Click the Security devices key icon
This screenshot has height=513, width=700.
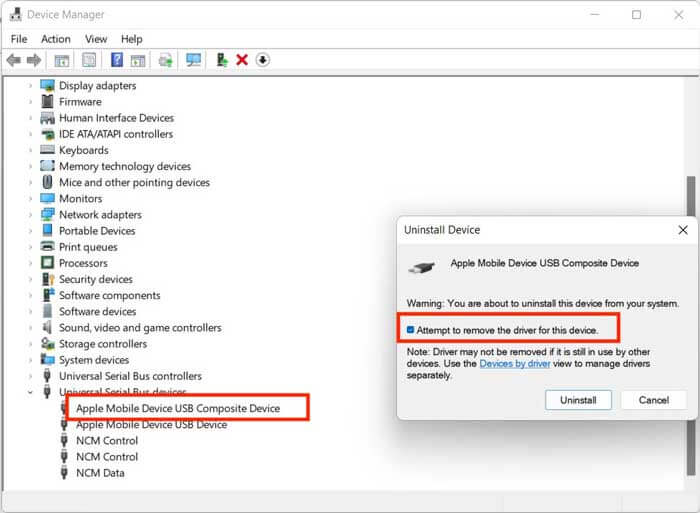coord(47,279)
